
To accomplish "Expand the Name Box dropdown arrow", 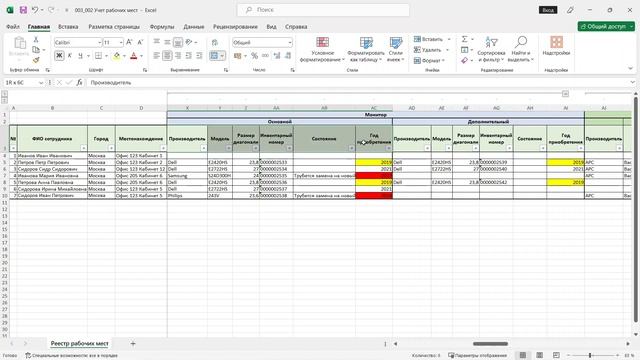I will point(41,83).
